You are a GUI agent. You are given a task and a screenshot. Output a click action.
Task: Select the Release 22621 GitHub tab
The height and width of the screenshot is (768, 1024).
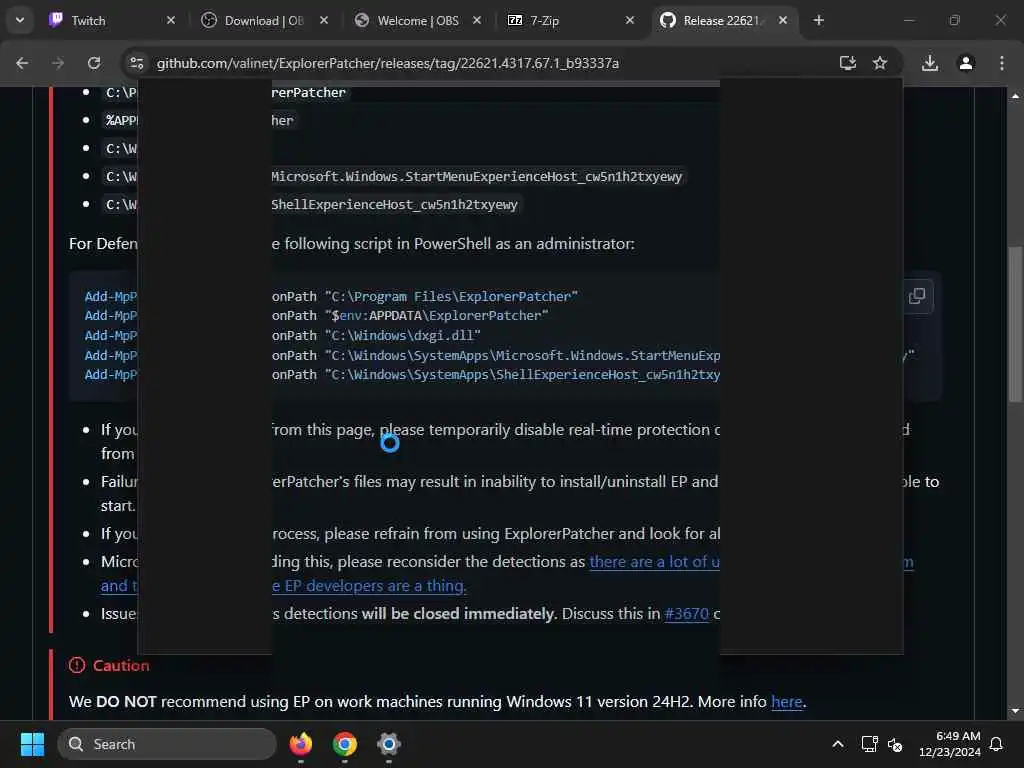(x=724, y=20)
